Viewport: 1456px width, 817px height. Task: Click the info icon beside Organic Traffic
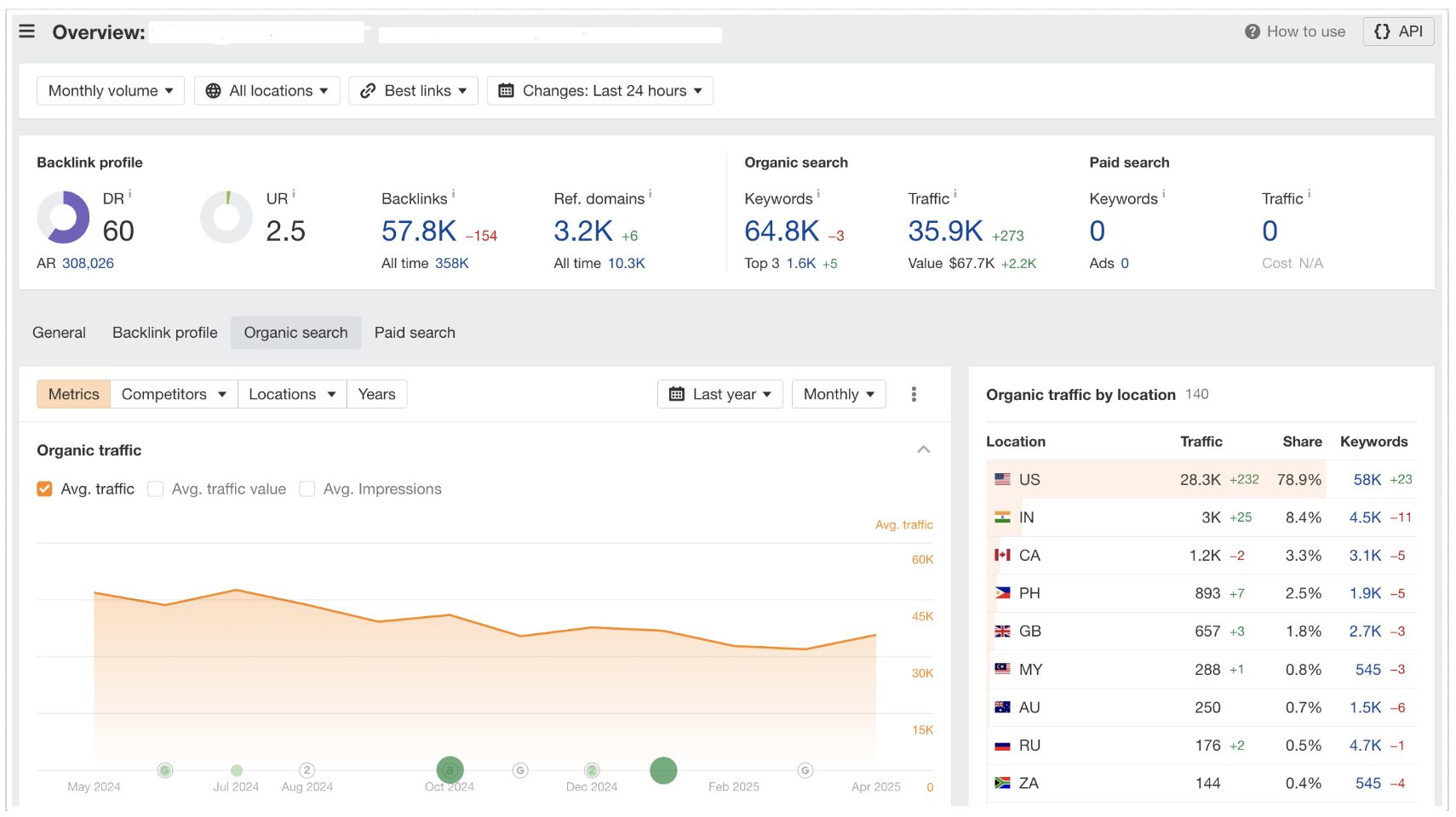point(955,194)
